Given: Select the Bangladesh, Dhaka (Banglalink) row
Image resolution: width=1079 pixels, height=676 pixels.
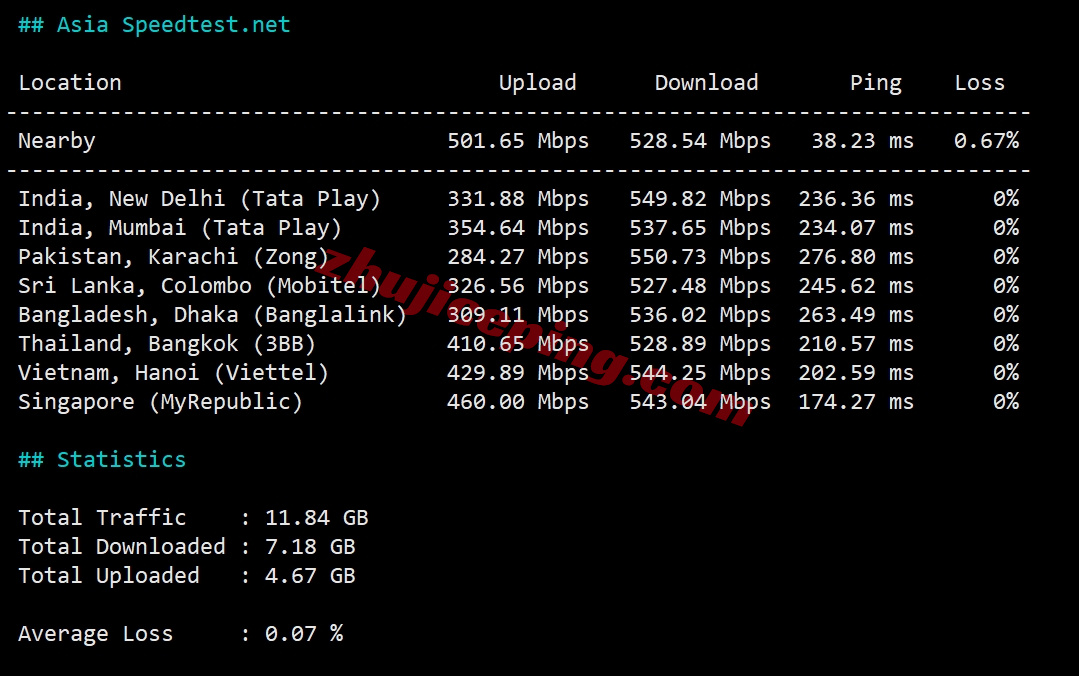Looking at the screenshot, I should [212, 315].
